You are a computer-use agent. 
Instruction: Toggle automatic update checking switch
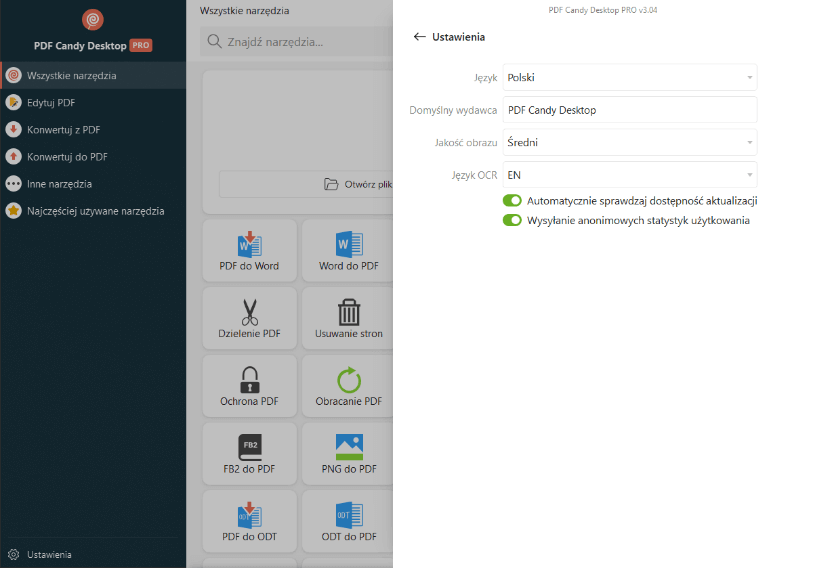pos(512,201)
